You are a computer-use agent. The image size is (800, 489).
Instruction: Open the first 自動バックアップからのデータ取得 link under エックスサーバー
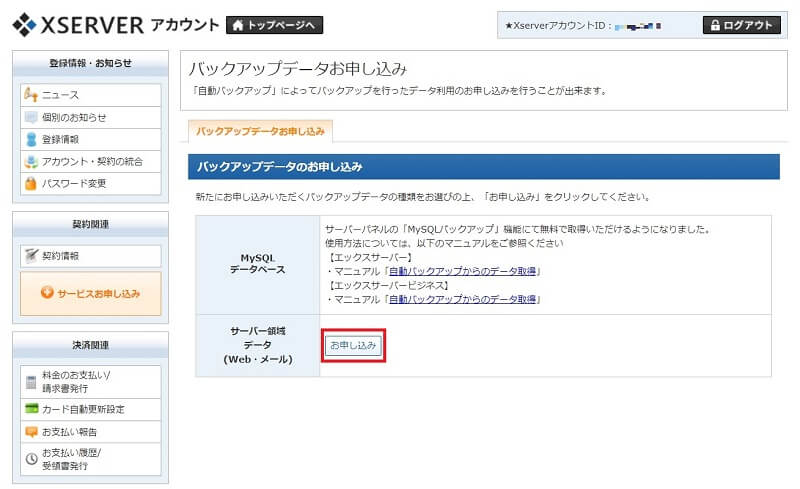pos(462,271)
